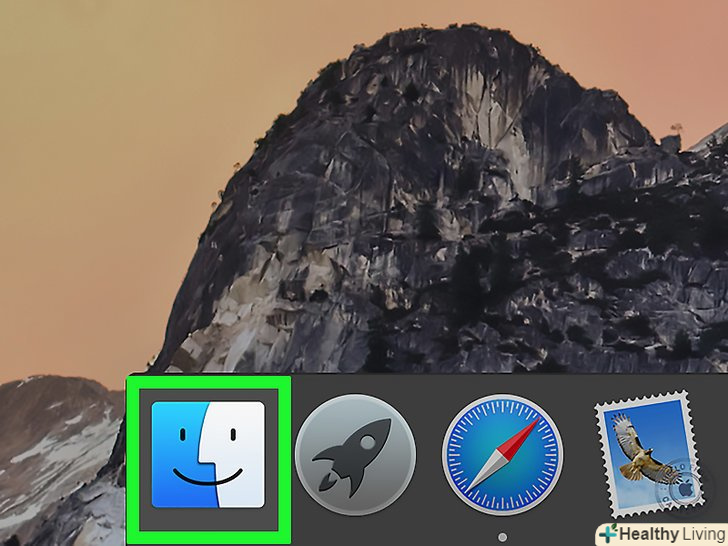Open Mail stamp icon in Dock
This screenshot has height=546, width=728.
(x=648, y=454)
